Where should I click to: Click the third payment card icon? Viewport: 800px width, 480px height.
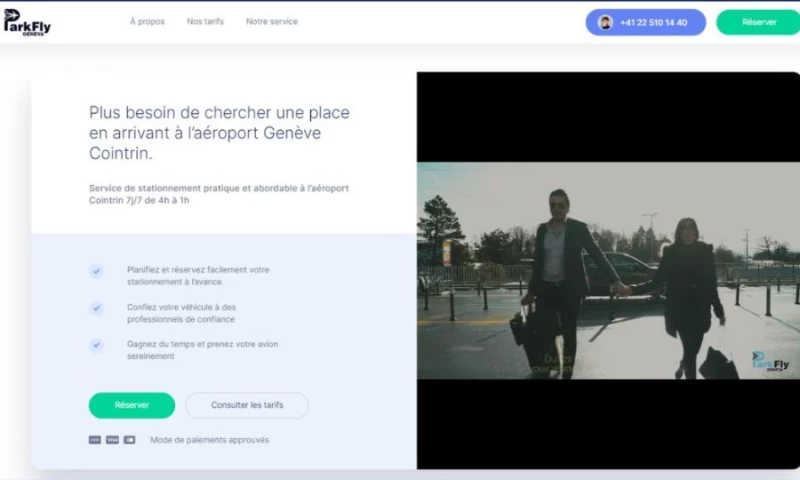tap(129, 440)
